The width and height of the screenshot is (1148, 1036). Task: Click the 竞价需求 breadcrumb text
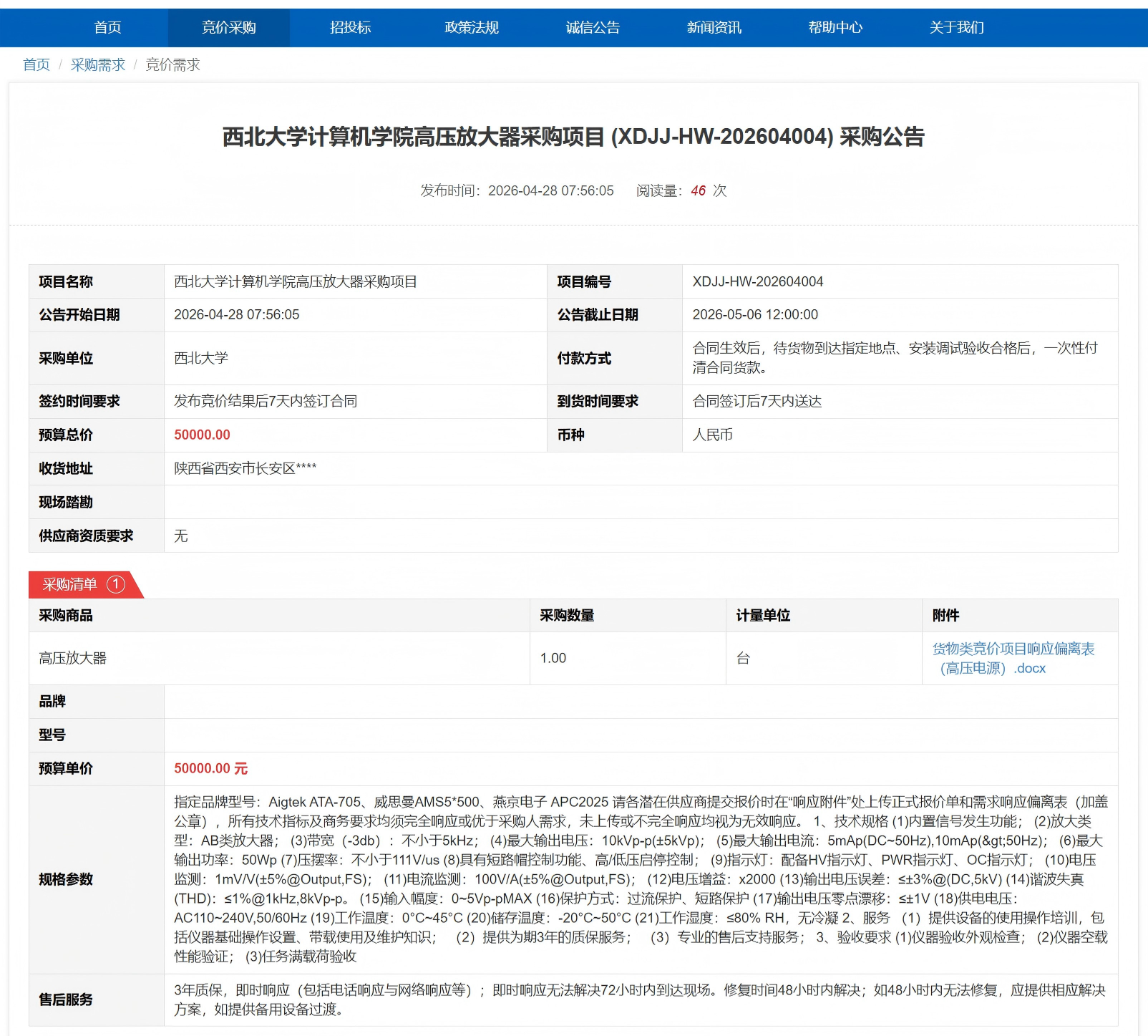point(172,65)
